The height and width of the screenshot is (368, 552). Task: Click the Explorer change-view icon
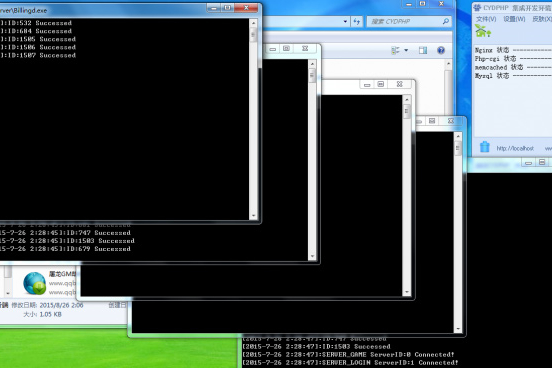pyautogui.click(x=395, y=50)
